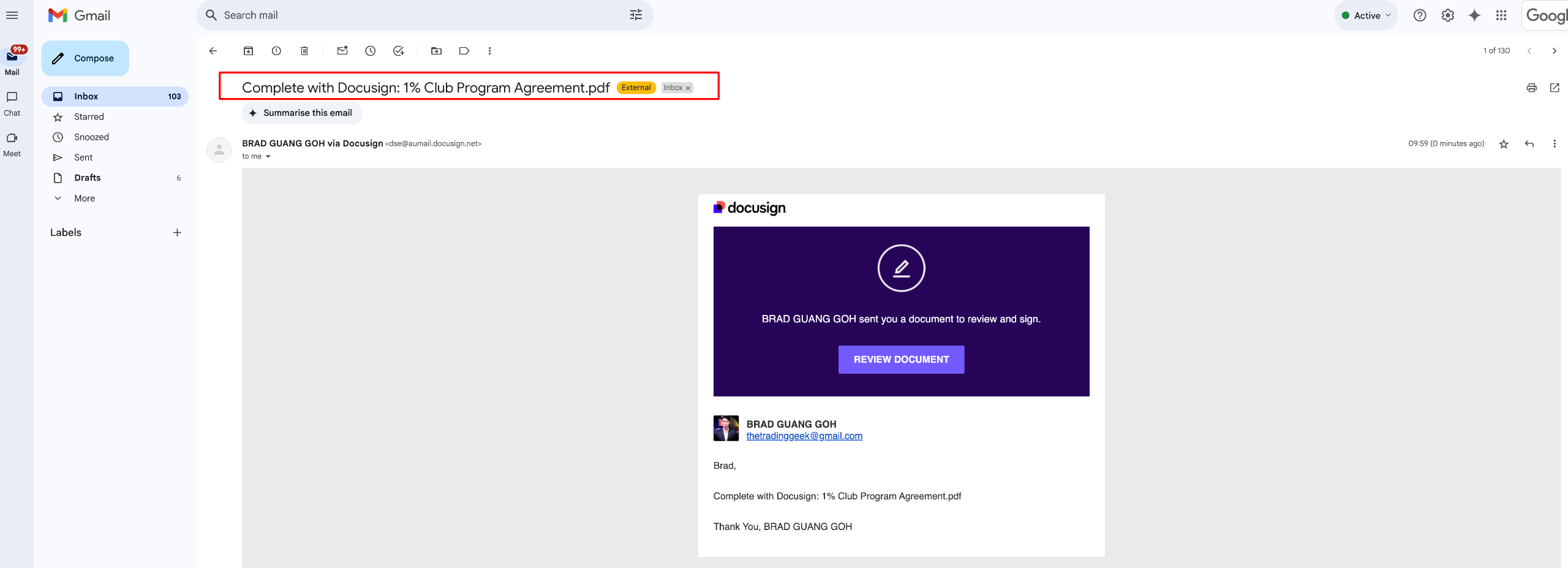
Task: Open the Google apps grid
Action: (x=1501, y=15)
